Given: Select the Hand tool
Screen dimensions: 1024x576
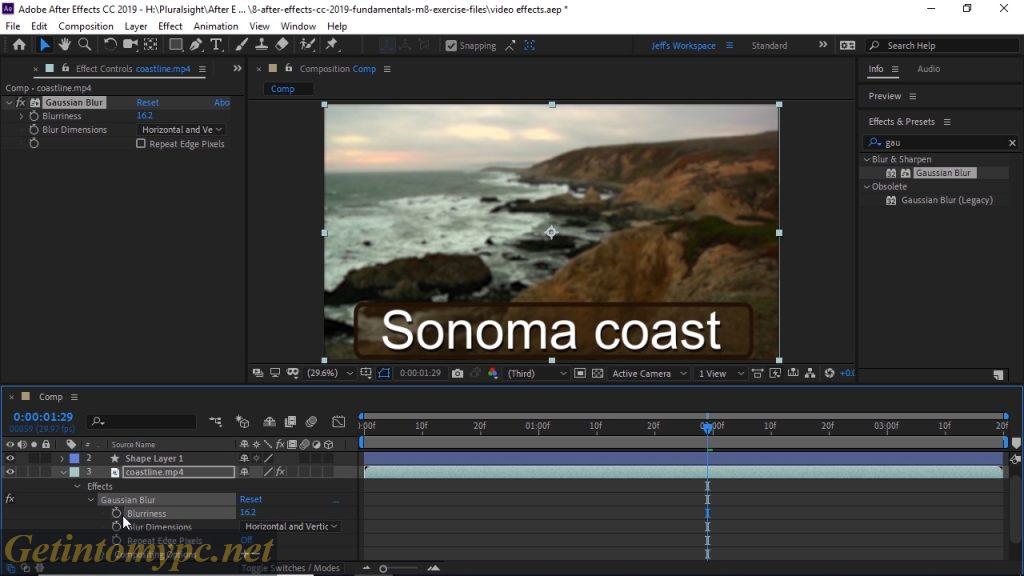Looking at the screenshot, I should (64, 44).
